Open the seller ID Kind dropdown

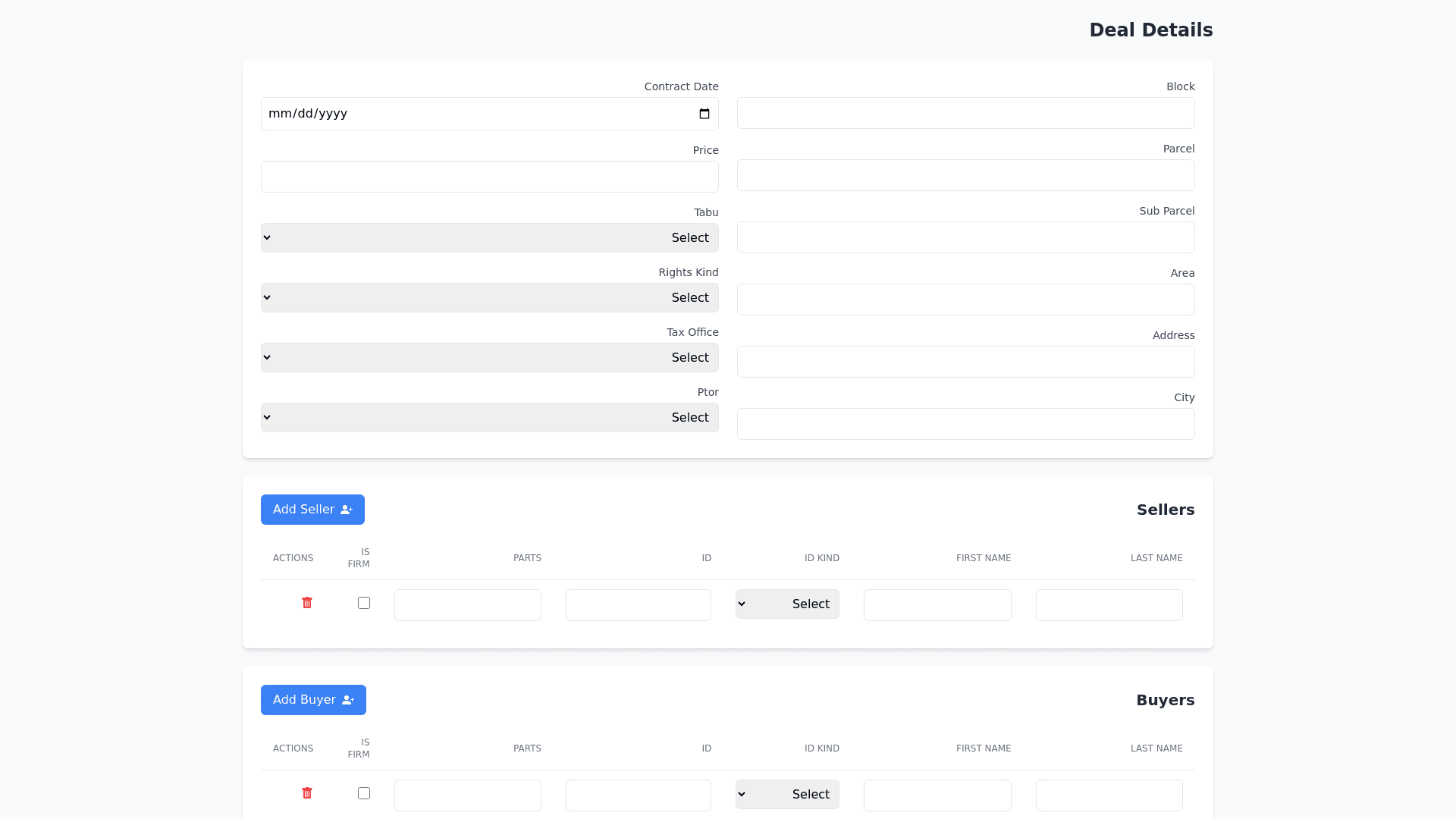pos(787,604)
